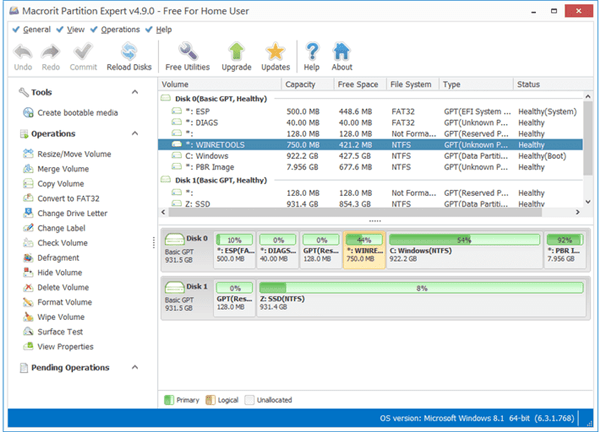Open the Help menu
The width and height of the screenshot is (600, 432).
point(159,29)
